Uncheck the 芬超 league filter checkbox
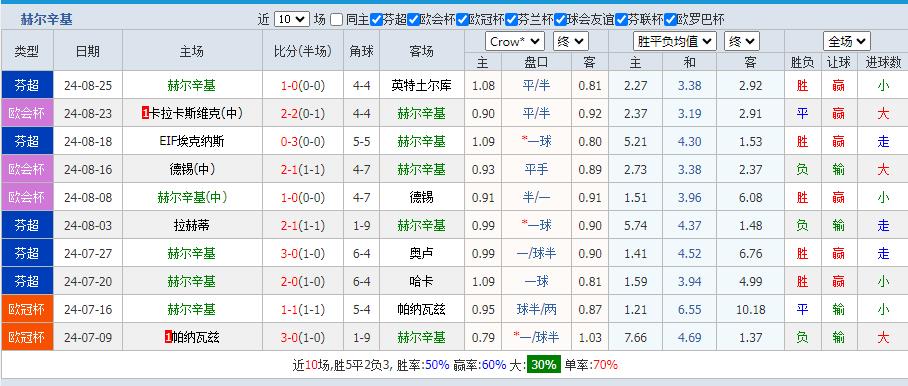 click(x=376, y=20)
